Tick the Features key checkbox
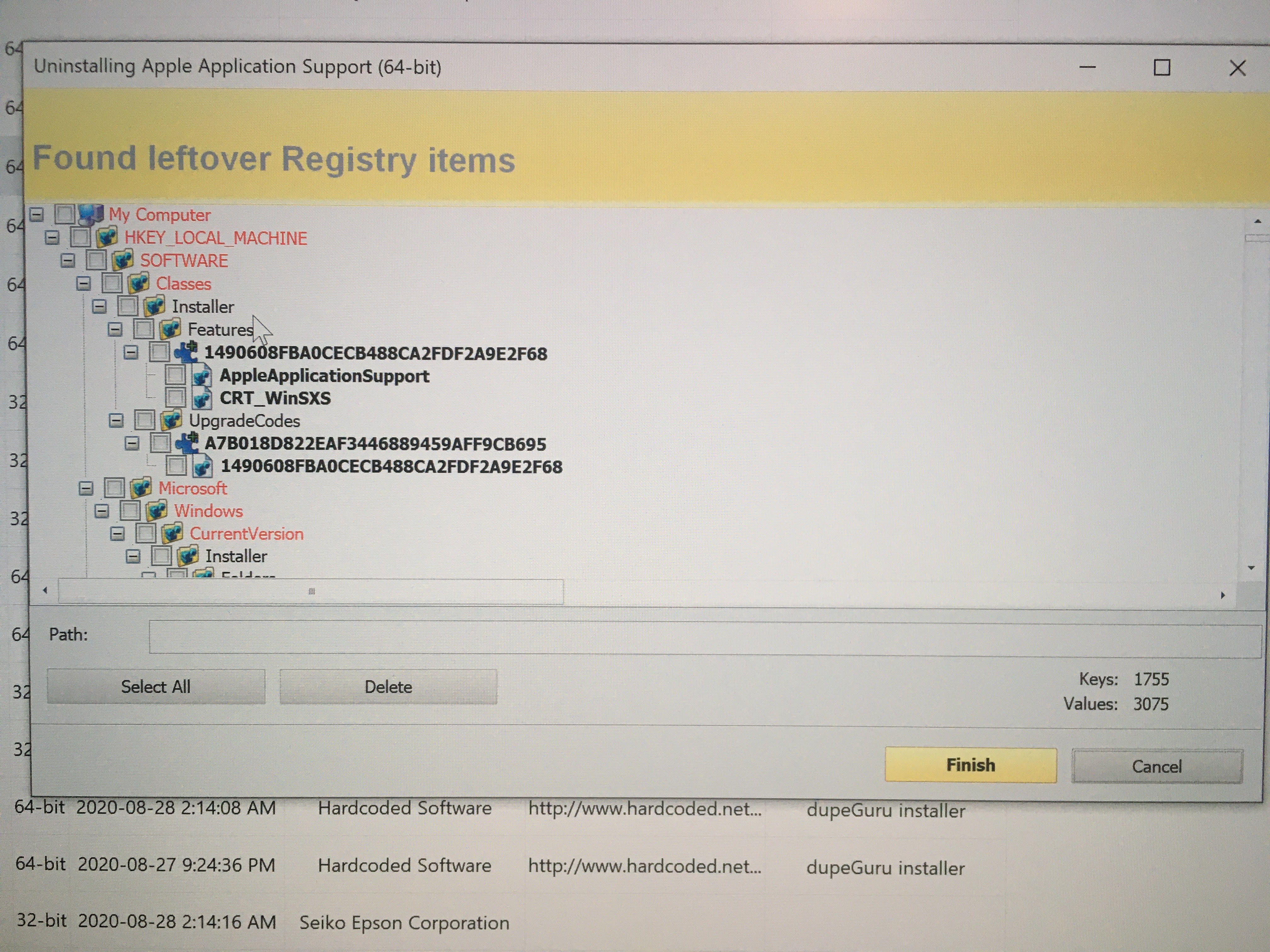The height and width of the screenshot is (952, 1270). pyautogui.click(x=144, y=329)
